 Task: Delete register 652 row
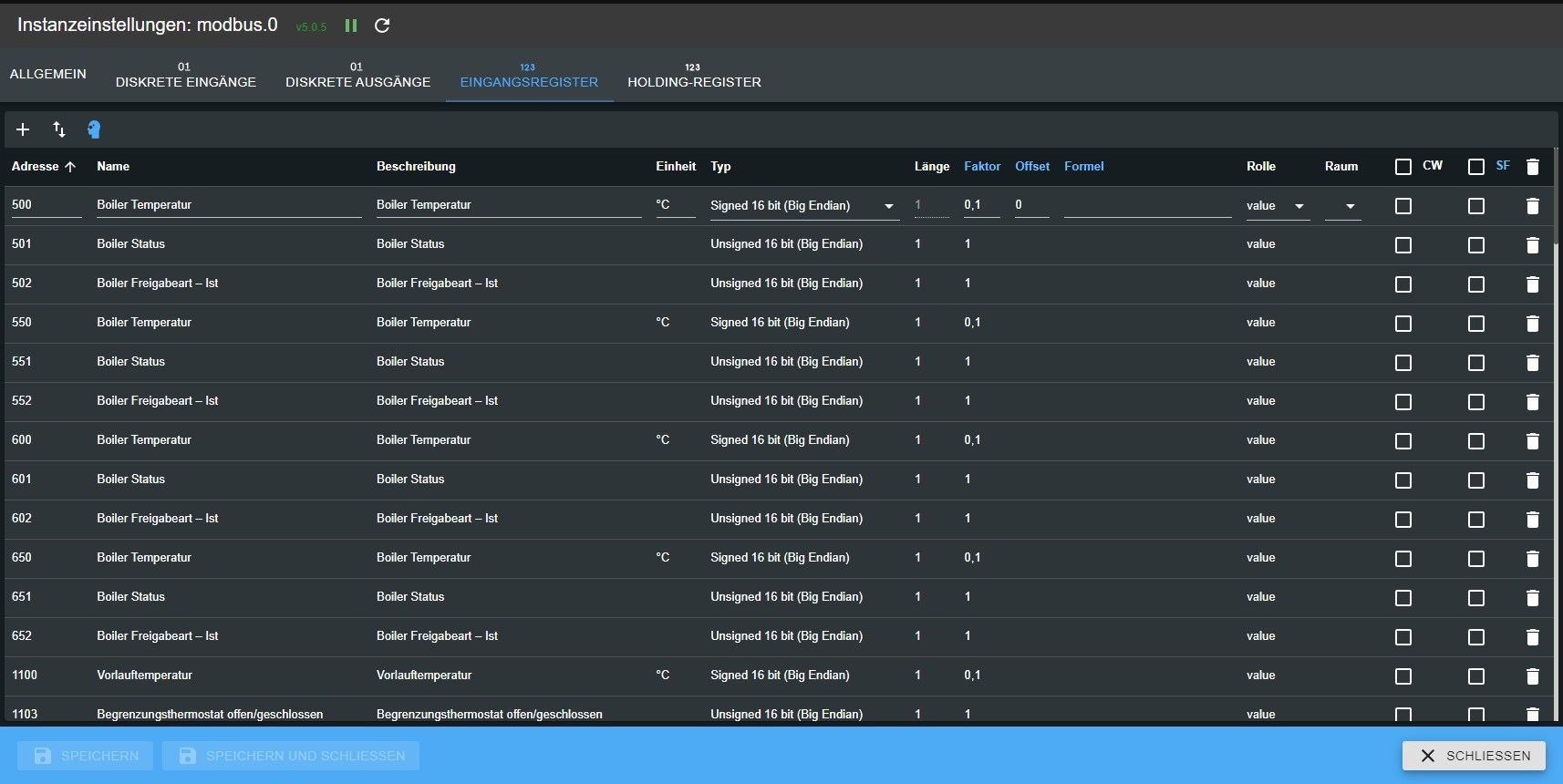1533,637
